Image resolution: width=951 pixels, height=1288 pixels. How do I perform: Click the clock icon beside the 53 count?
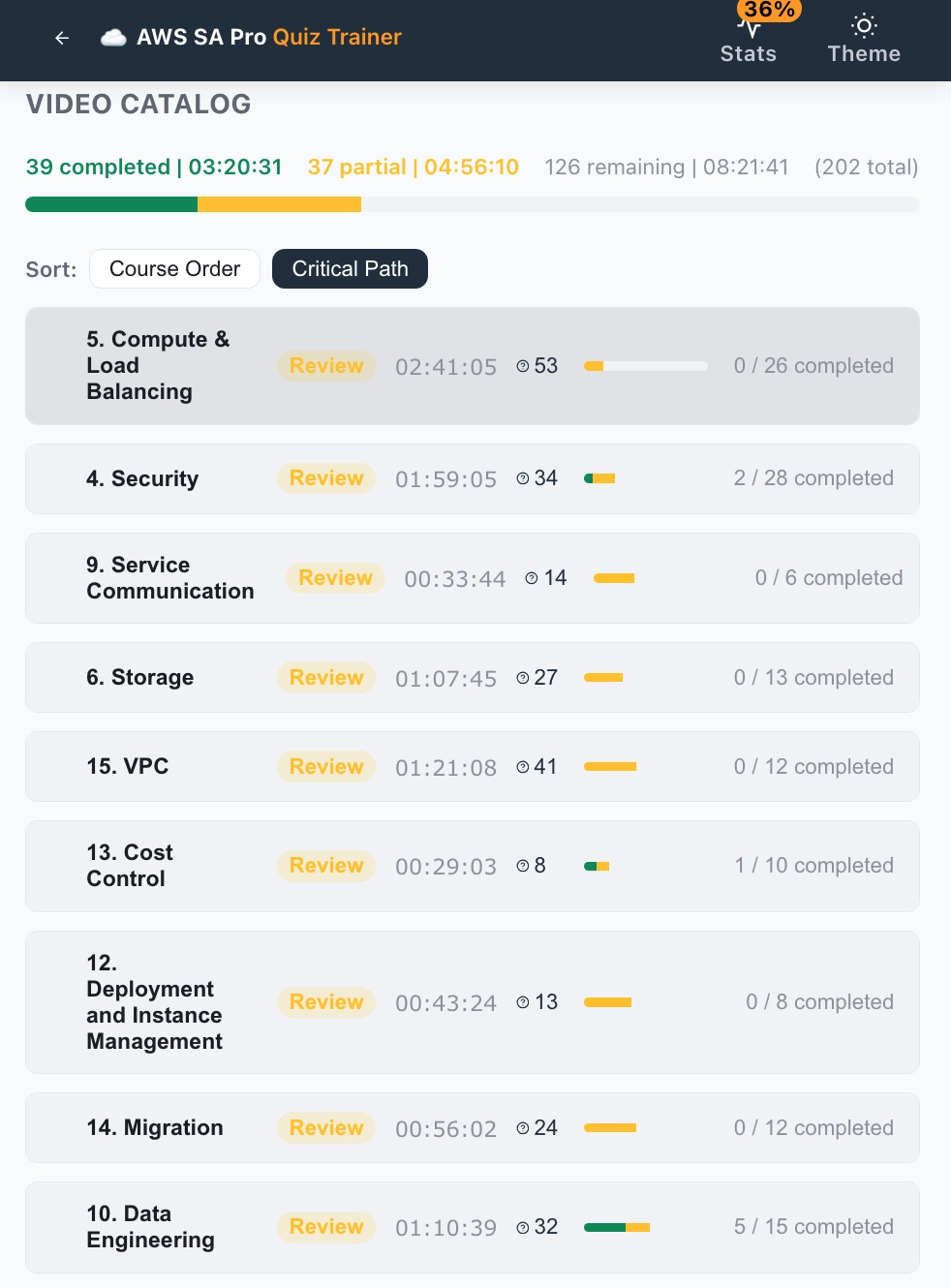coord(522,366)
